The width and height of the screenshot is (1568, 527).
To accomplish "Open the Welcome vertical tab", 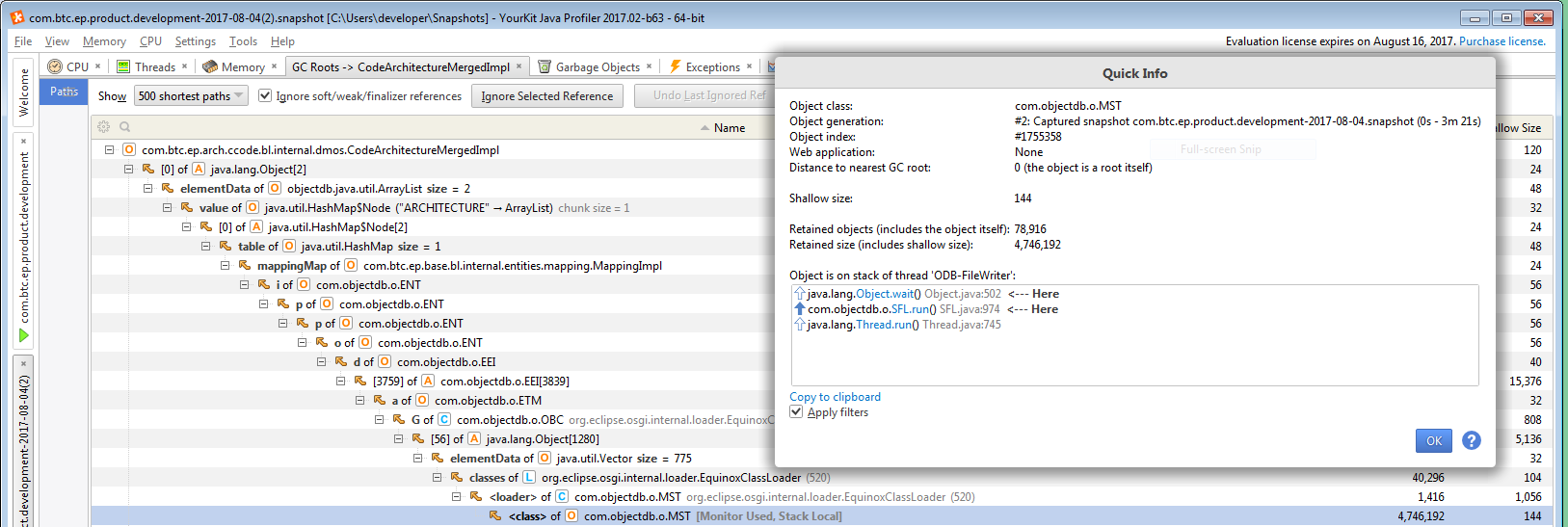I will tap(24, 92).
